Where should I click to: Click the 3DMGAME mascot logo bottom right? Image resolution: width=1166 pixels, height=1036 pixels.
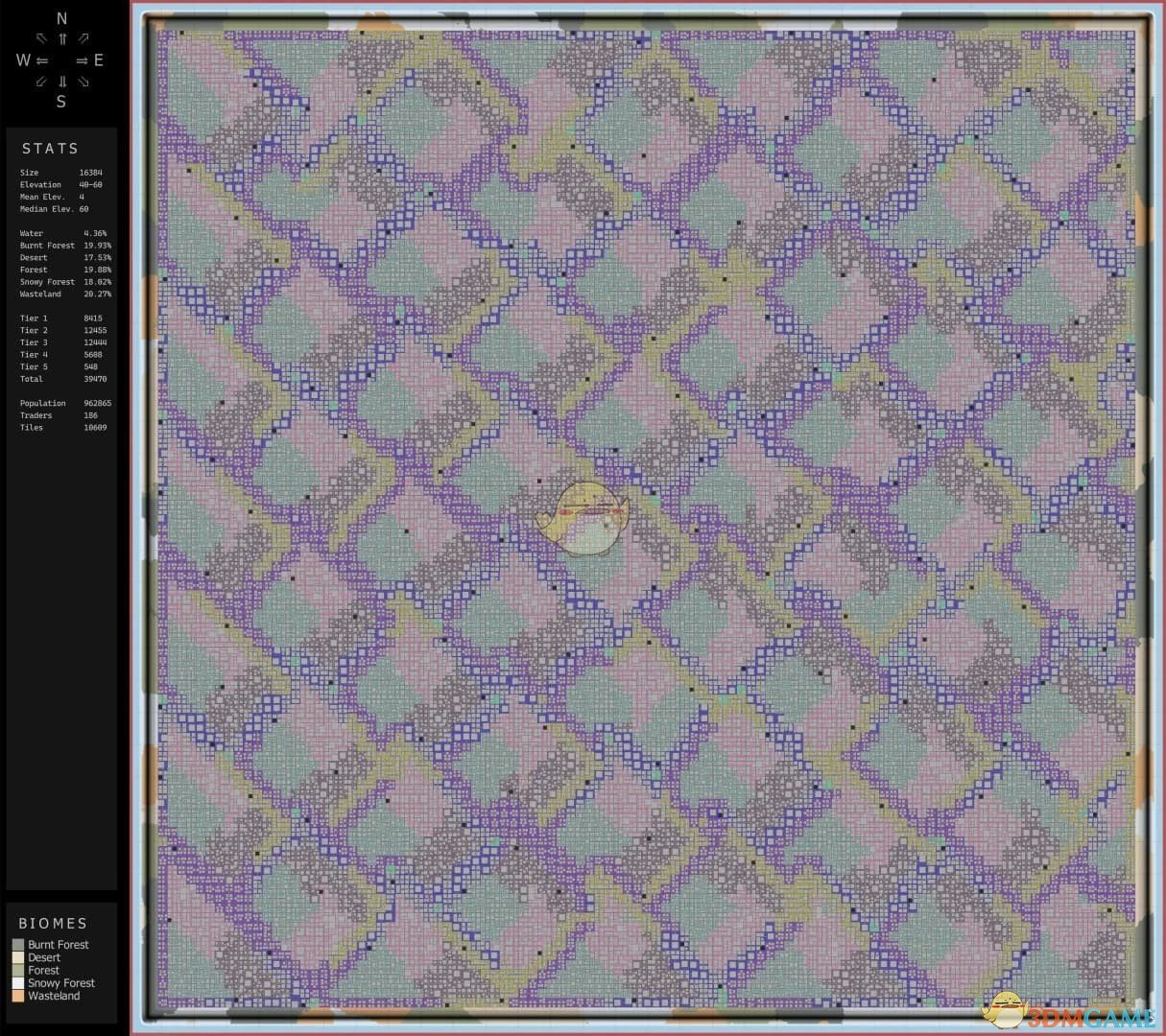1004,1009
